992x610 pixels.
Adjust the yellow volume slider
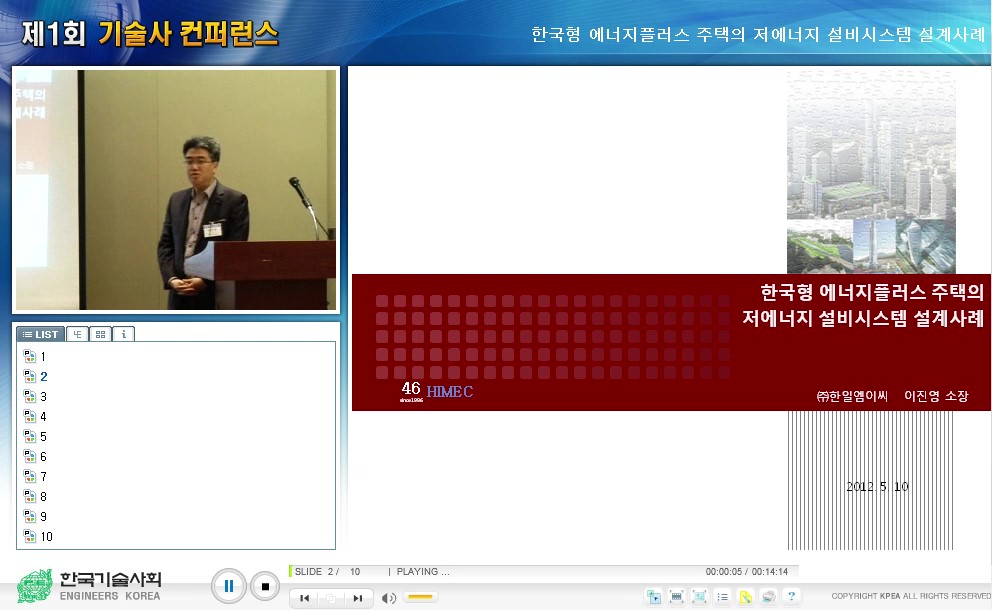tap(421, 598)
